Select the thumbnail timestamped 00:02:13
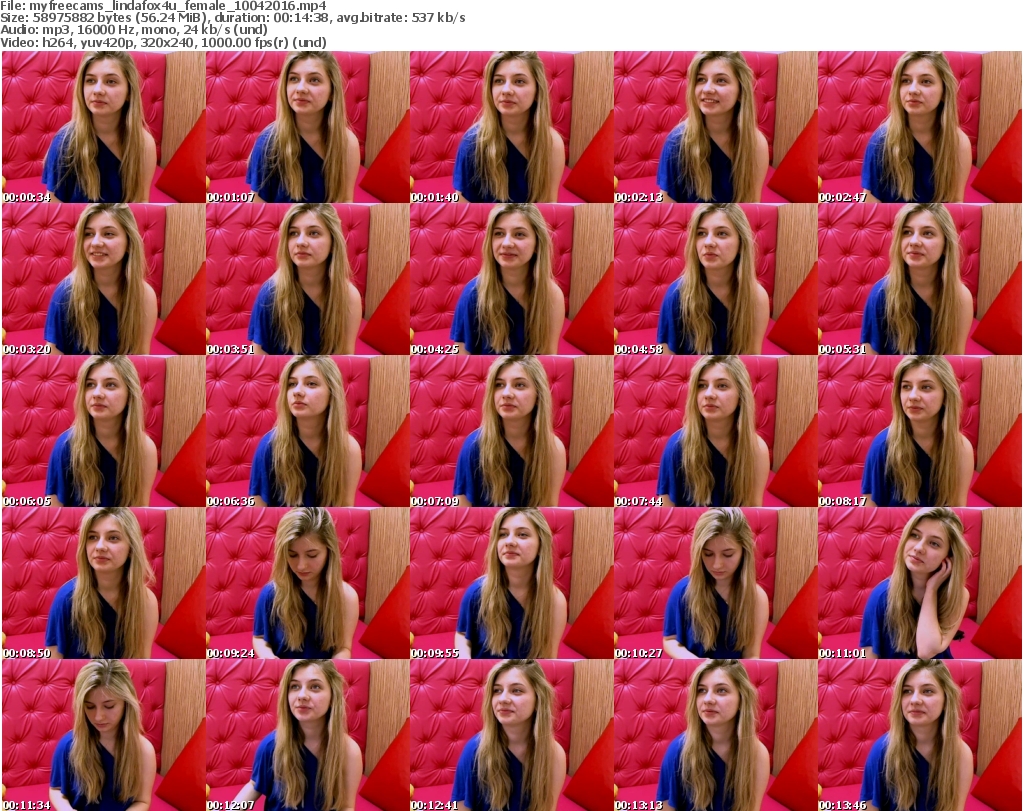This screenshot has height=811, width=1024. click(716, 127)
